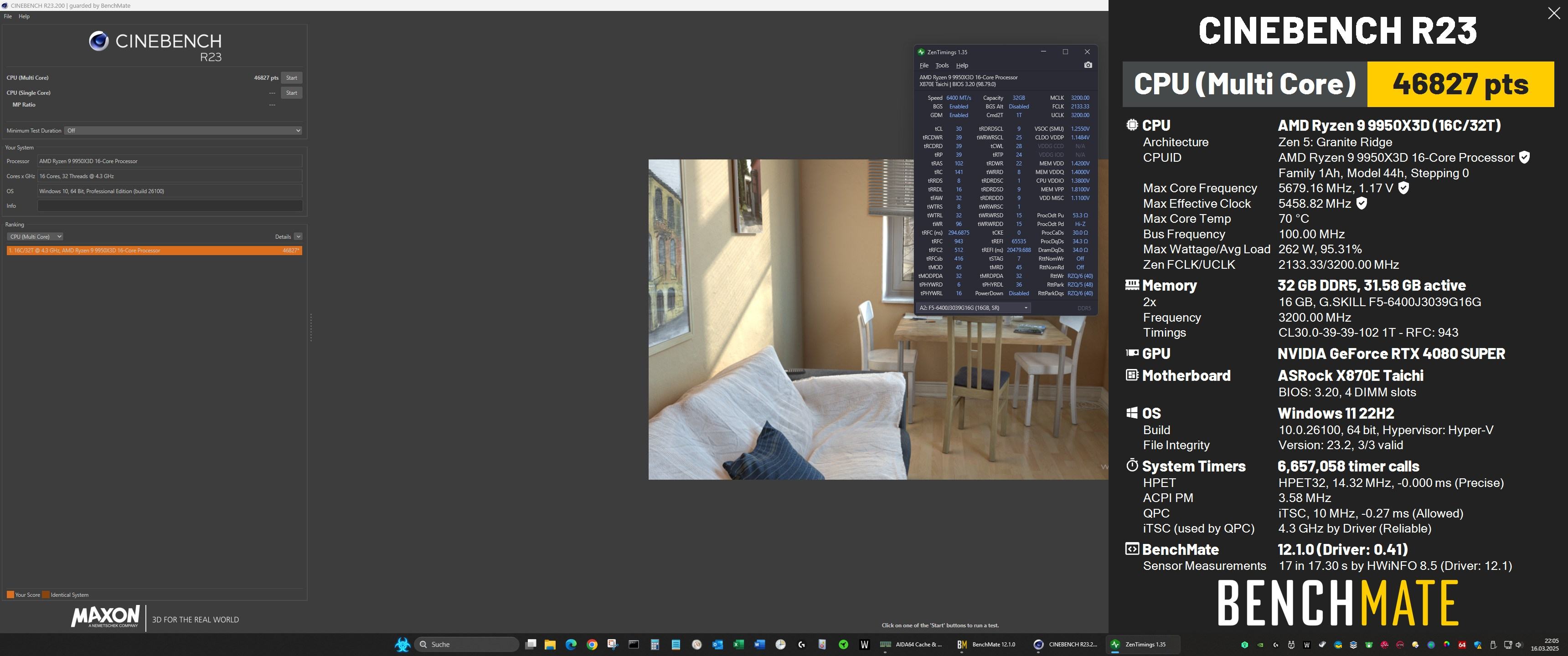
Task: Click into the Info input field
Action: (170, 206)
